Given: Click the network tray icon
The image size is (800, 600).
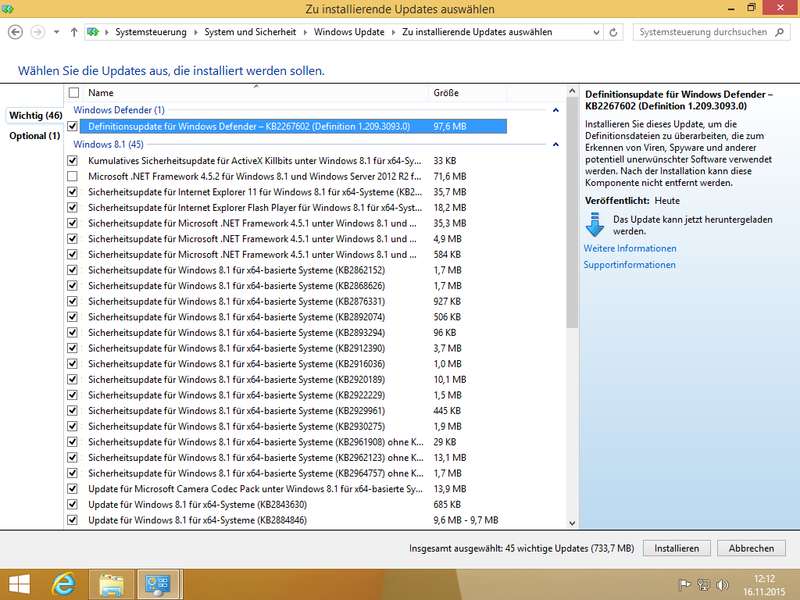Looking at the screenshot, I should pos(704,585).
